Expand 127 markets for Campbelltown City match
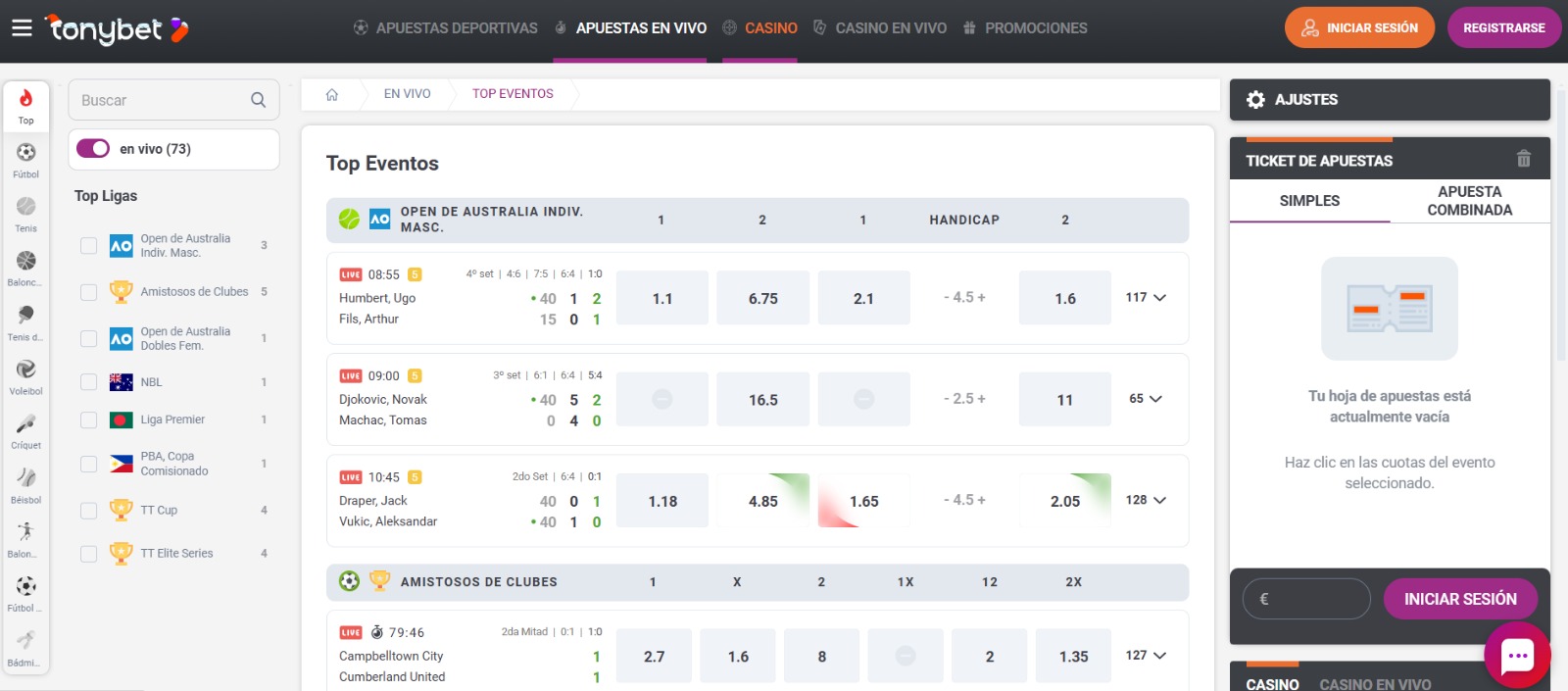 (x=1146, y=655)
